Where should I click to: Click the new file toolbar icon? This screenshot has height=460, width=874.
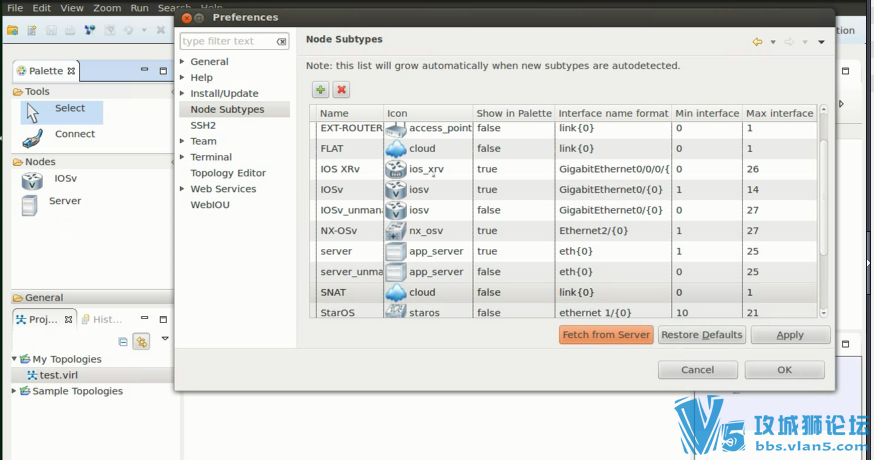coord(32,30)
